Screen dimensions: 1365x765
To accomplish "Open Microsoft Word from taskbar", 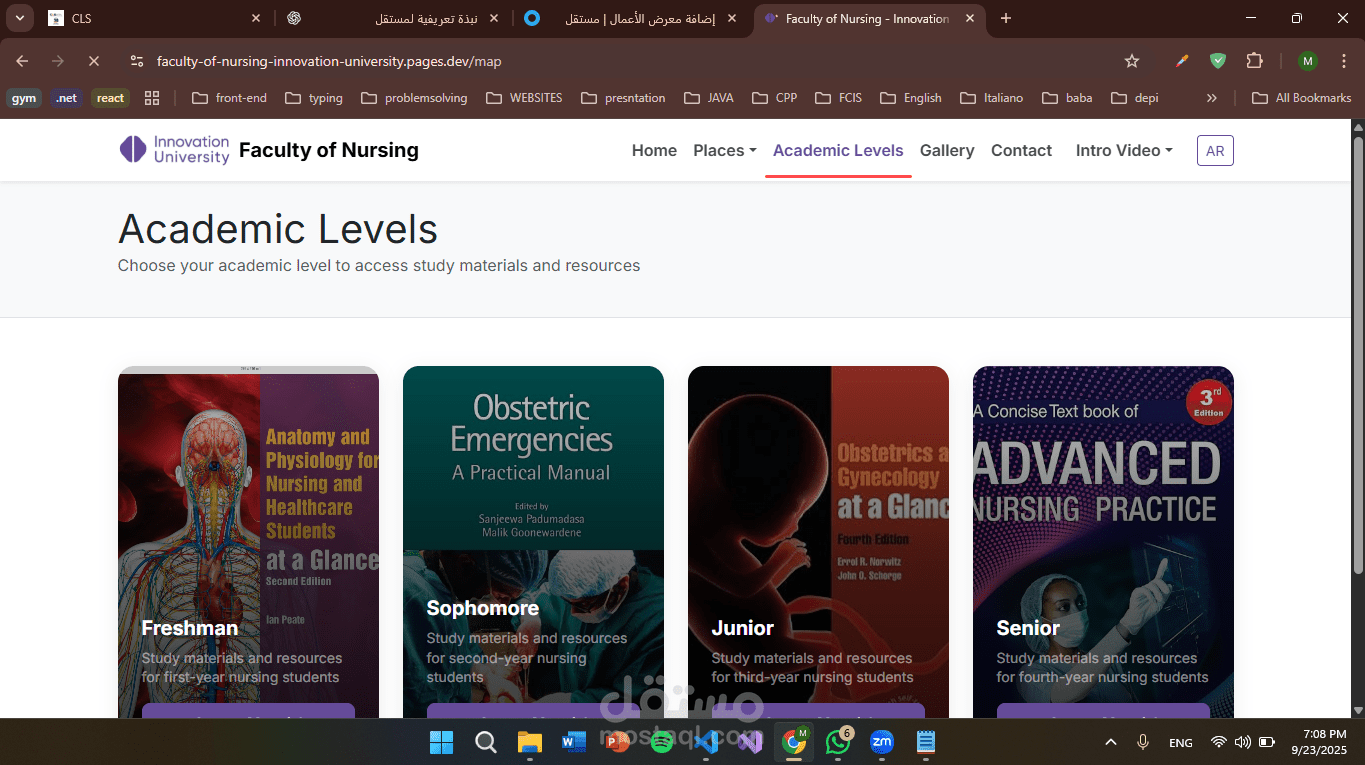I will click(x=573, y=742).
